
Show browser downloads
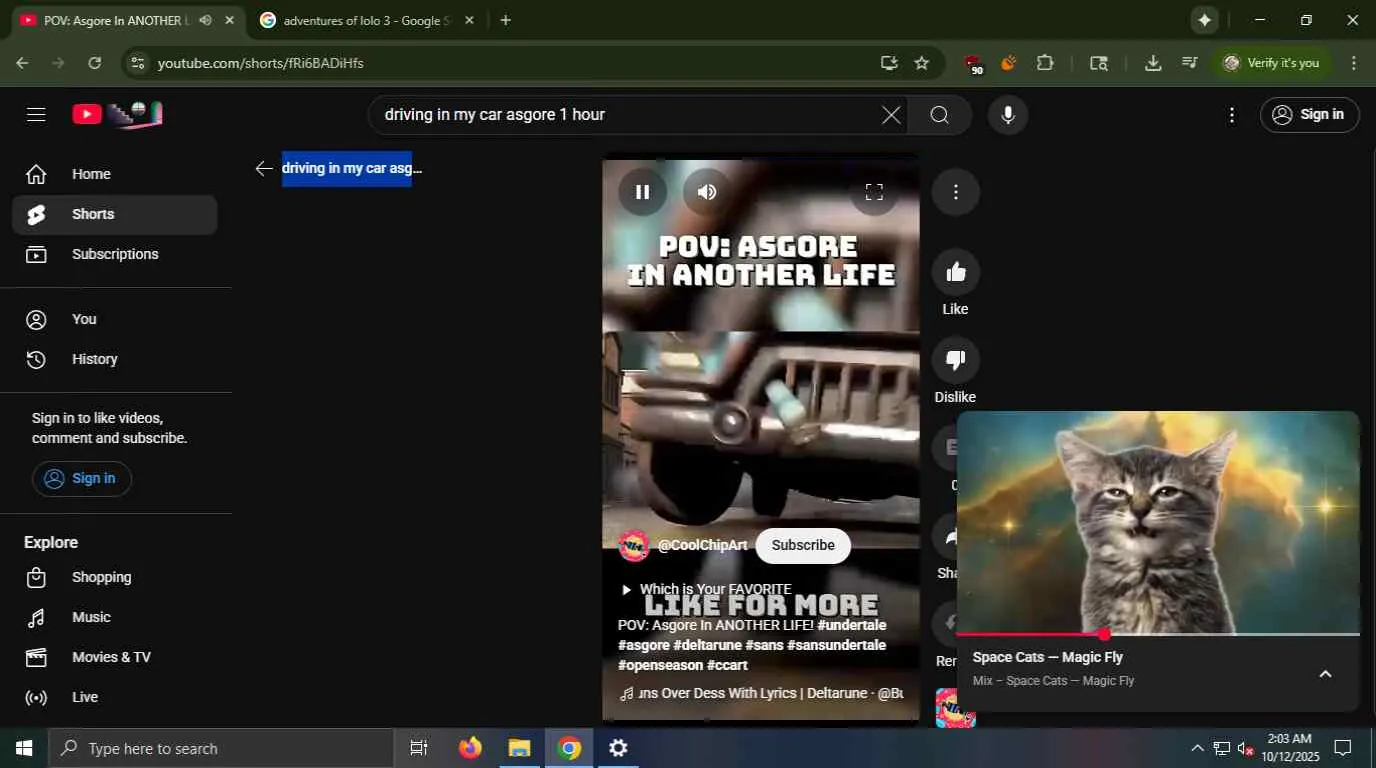click(x=1153, y=63)
